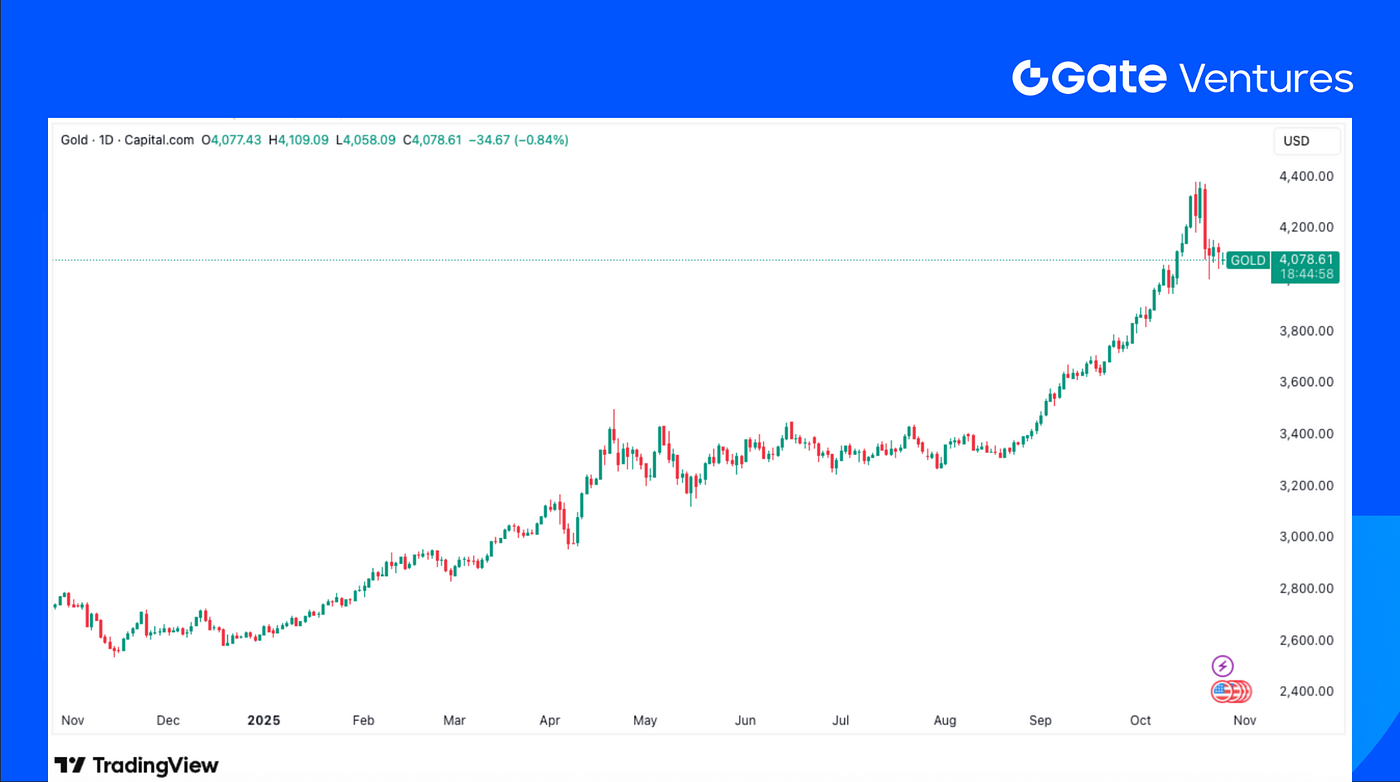
Task: Click the TradingView logo
Action: click(136, 766)
